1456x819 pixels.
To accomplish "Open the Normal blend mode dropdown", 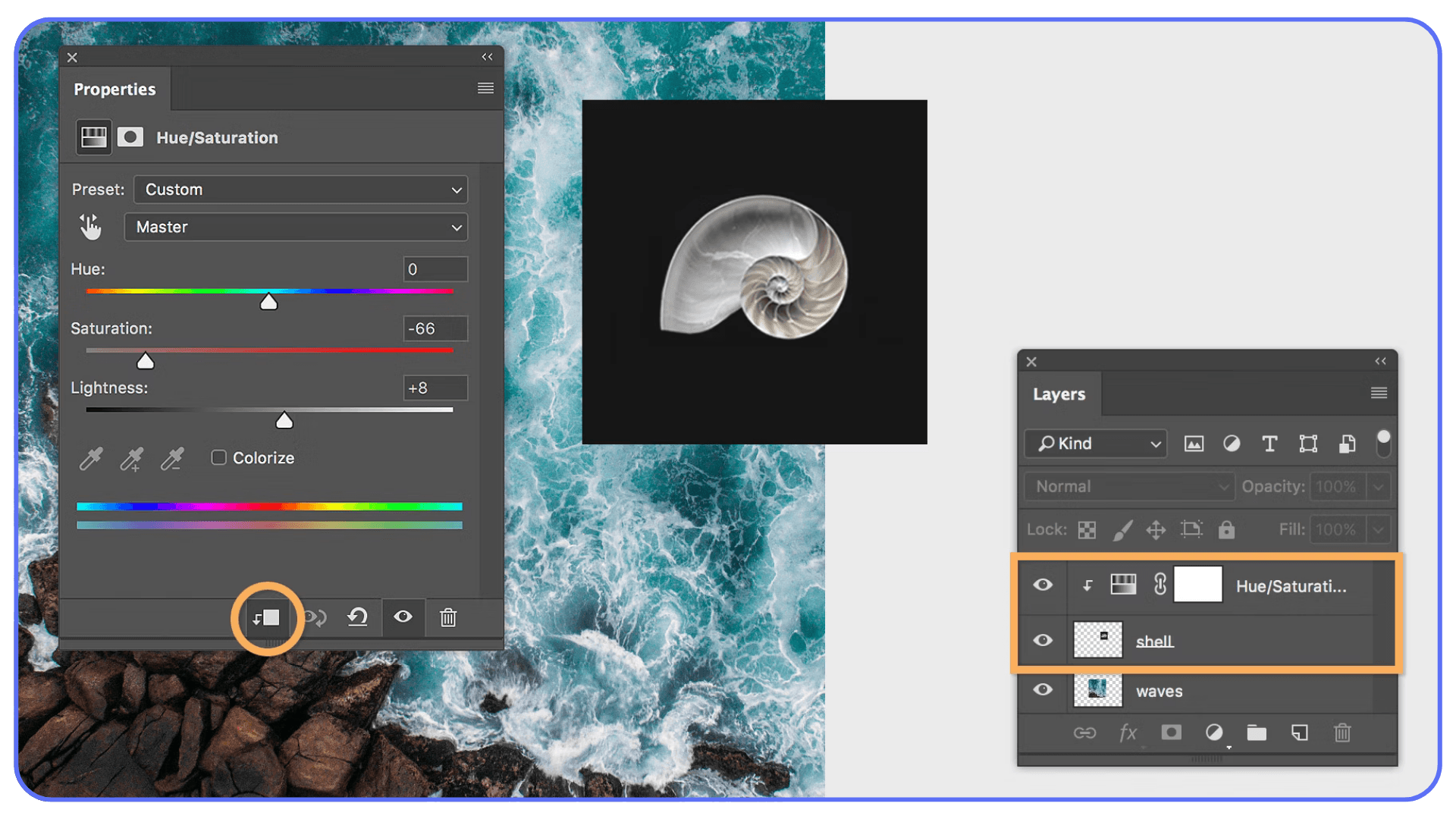I will pos(1128,486).
